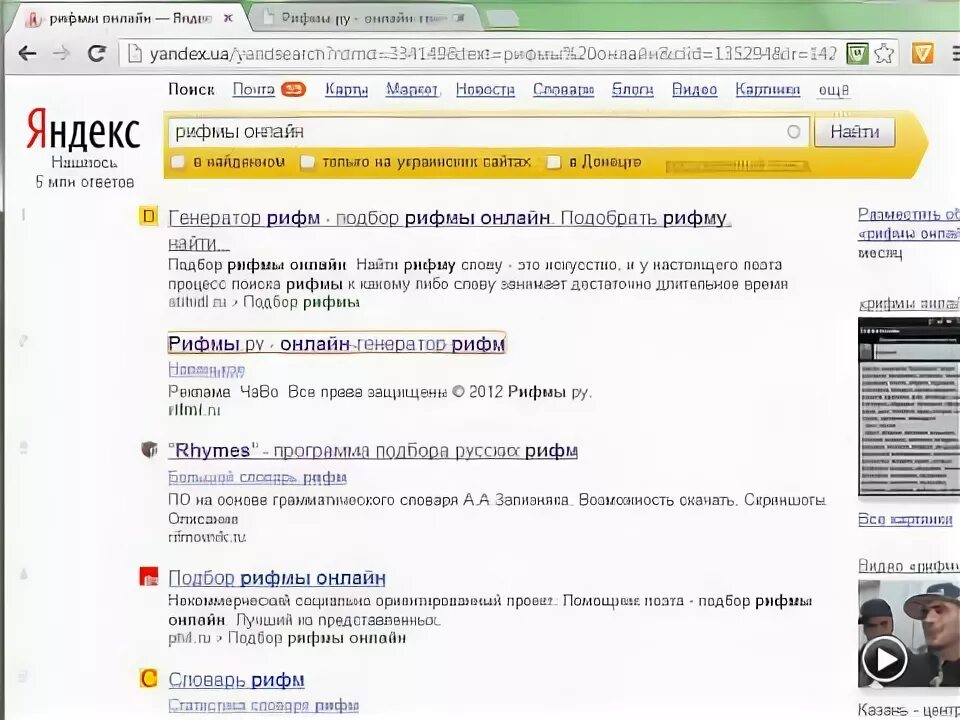Image resolution: width=960 pixels, height=720 pixels.
Task: Open Видео in top navigation
Action: click(x=694, y=89)
